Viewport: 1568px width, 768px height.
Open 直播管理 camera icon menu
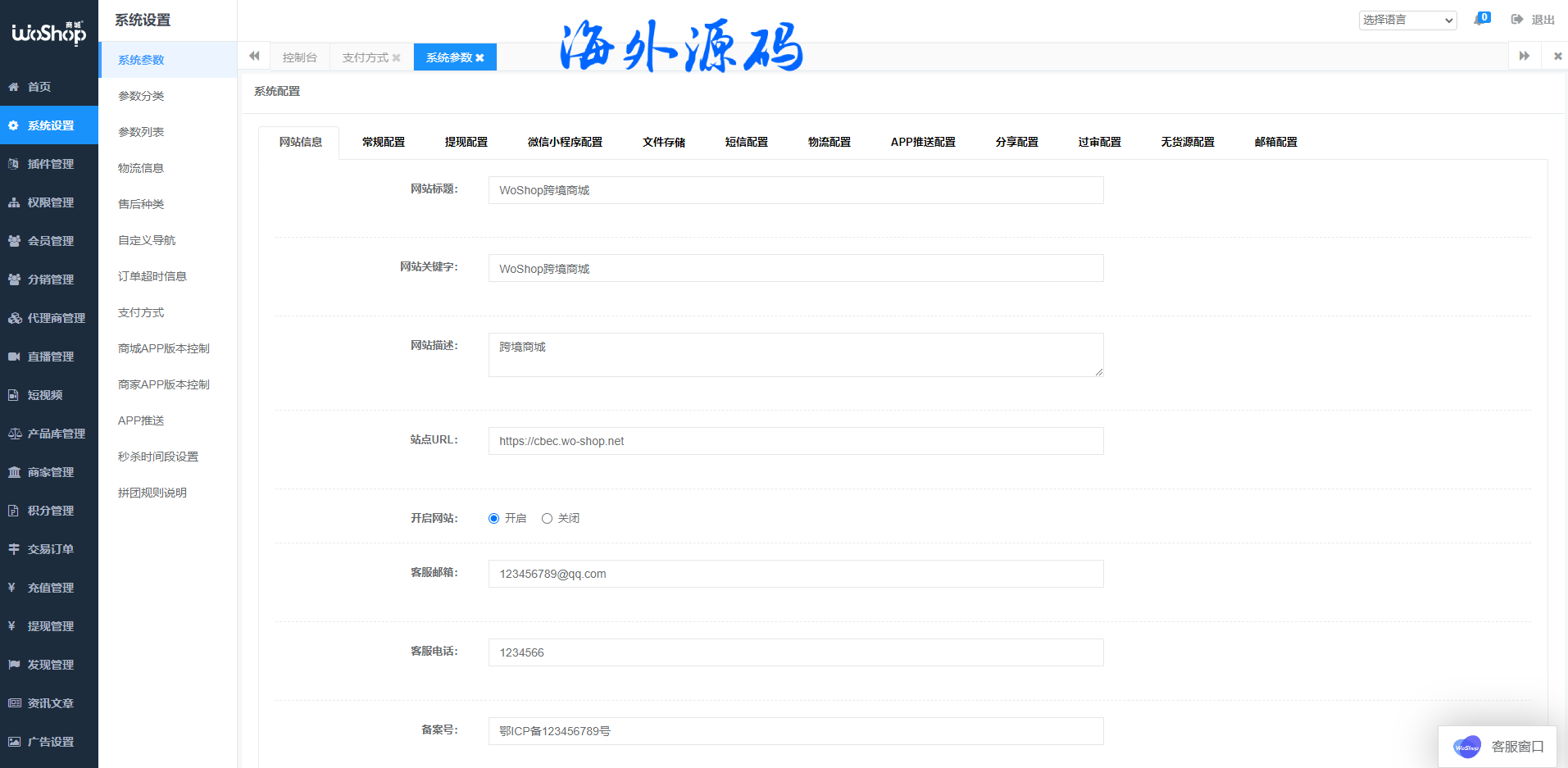click(x=14, y=357)
